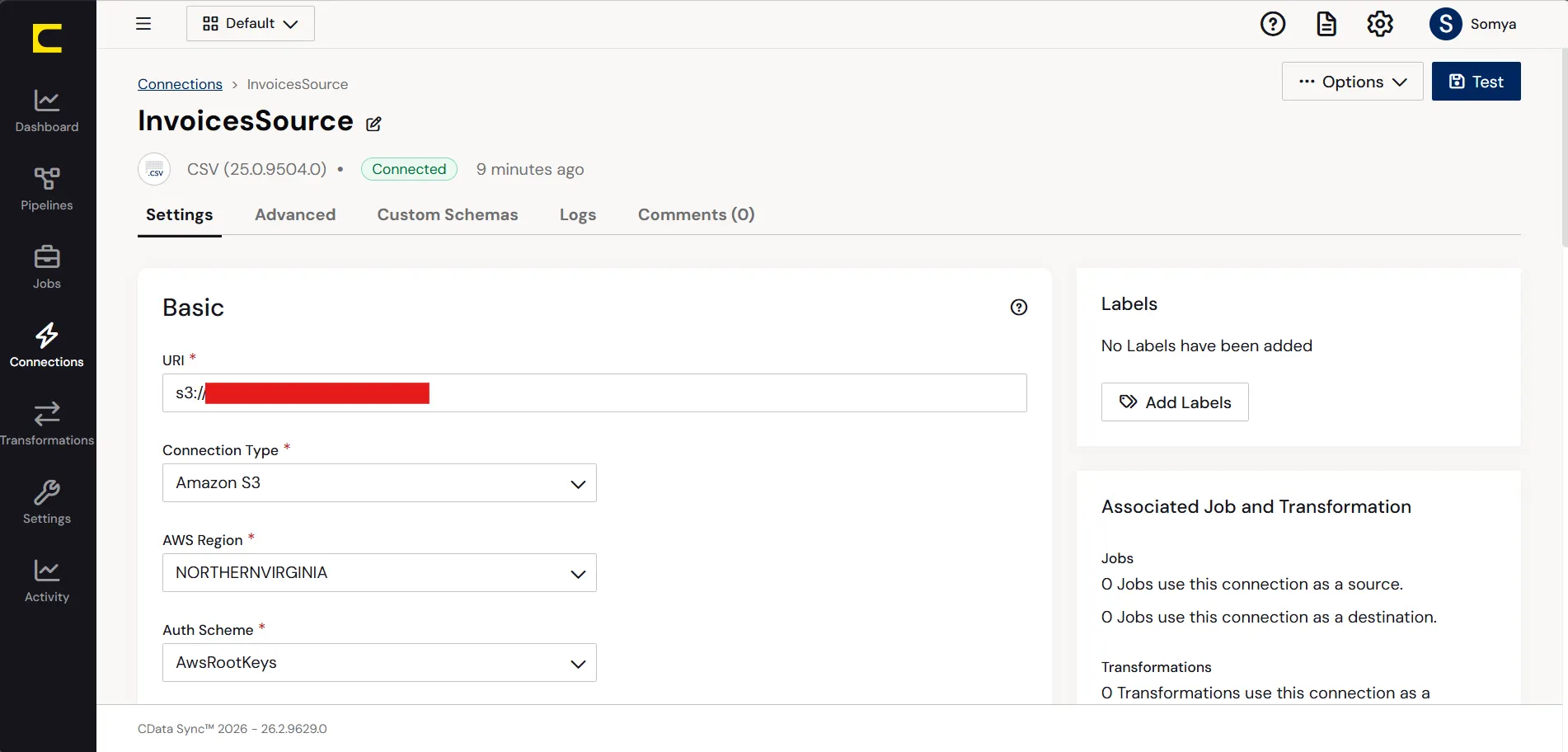Edit the InvoicesSource connection name
The image size is (1568, 752).
click(x=373, y=124)
